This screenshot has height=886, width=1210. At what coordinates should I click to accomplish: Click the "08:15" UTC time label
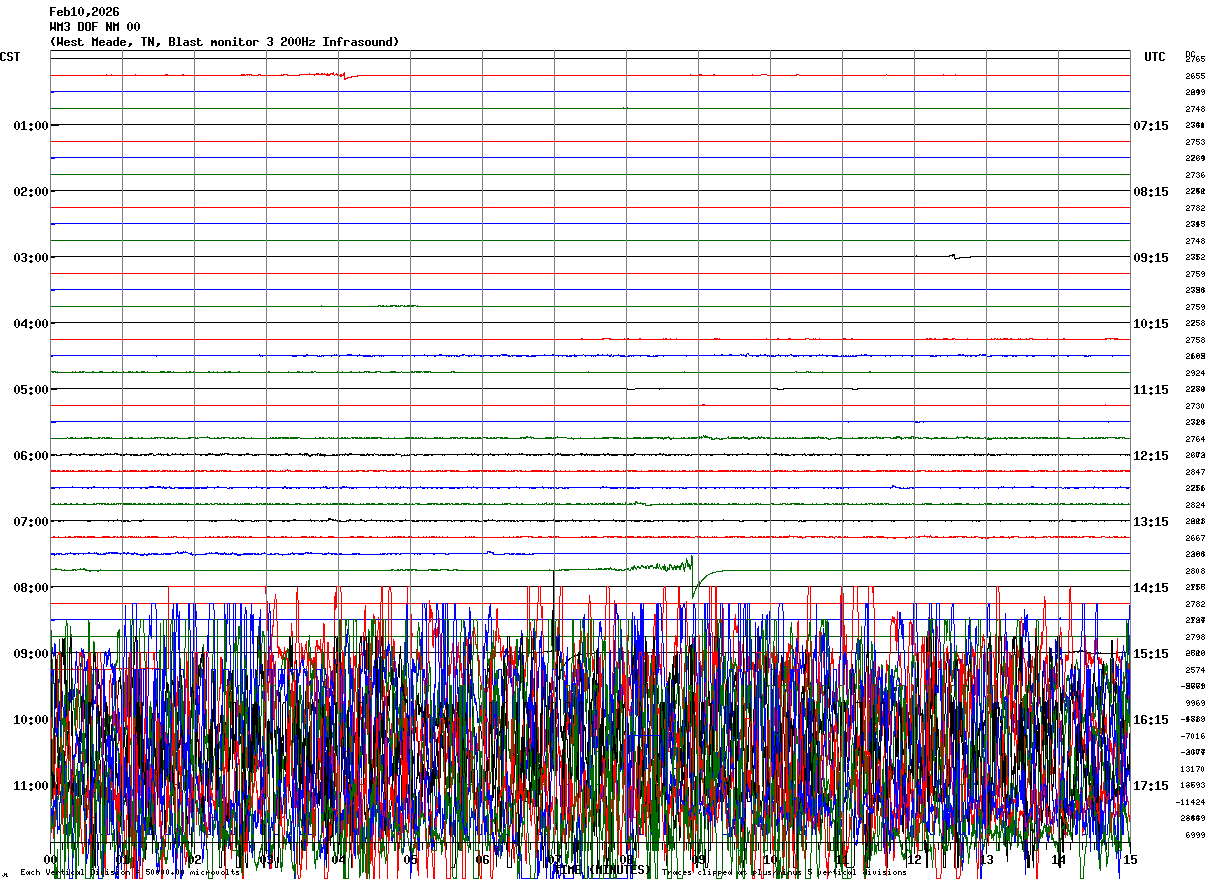1151,192
